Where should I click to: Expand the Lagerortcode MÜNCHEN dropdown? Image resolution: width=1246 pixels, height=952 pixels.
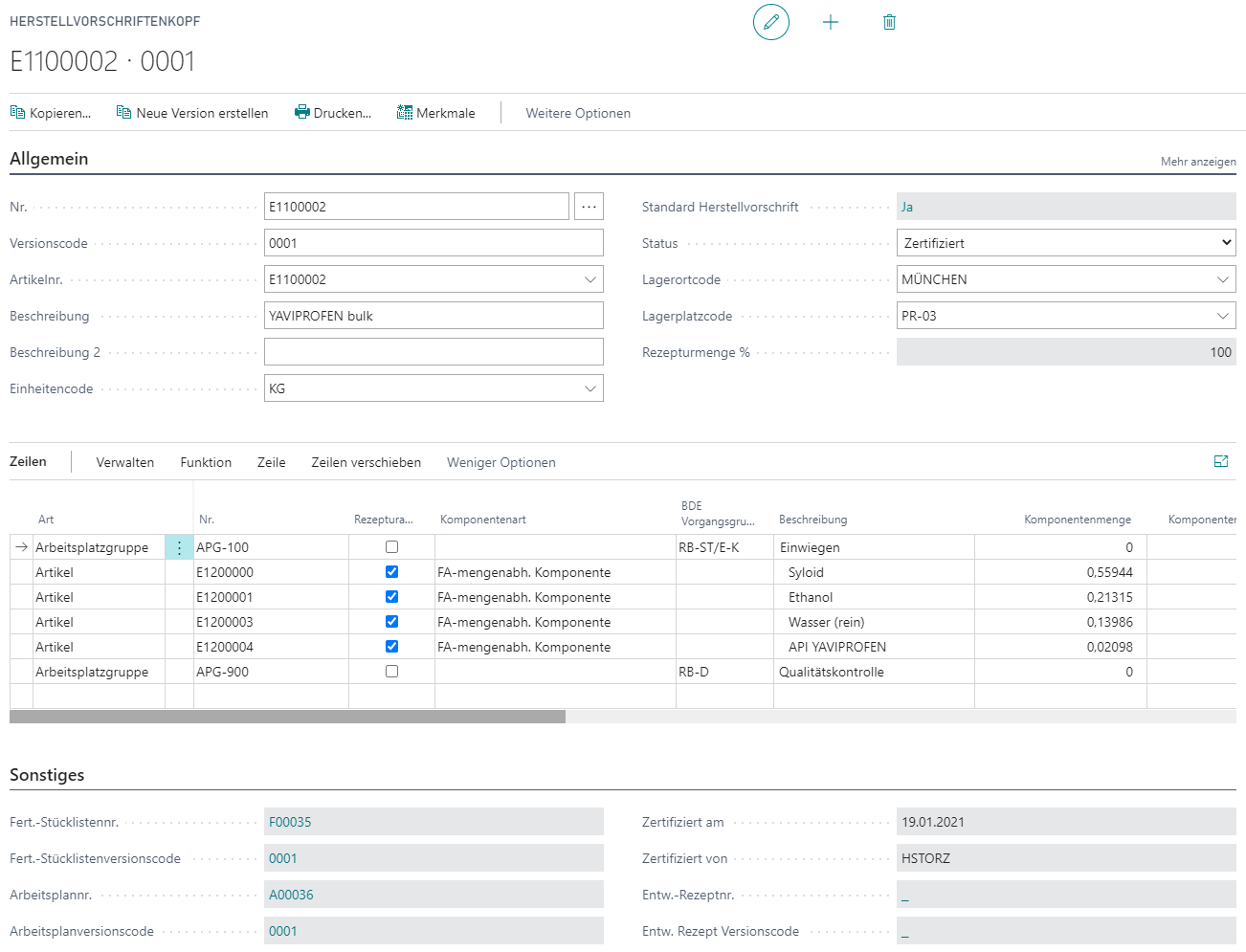click(x=1222, y=279)
